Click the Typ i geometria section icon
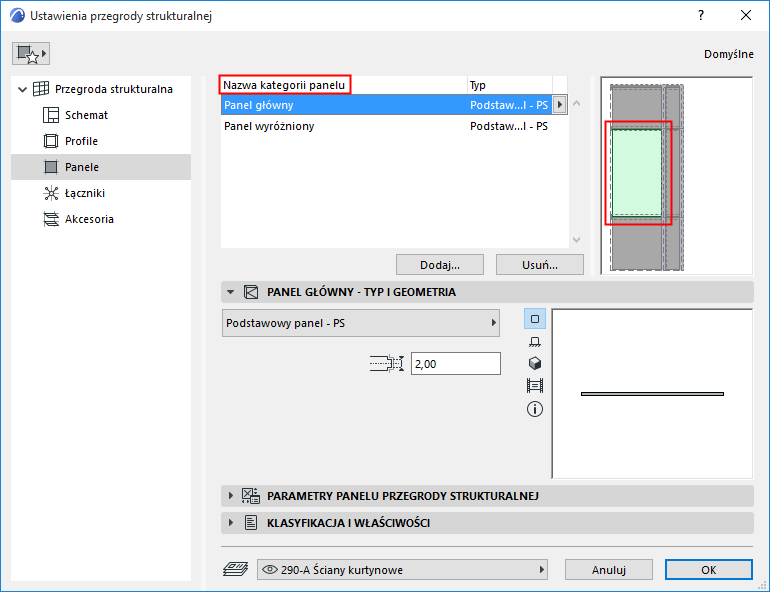 tap(251, 292)
